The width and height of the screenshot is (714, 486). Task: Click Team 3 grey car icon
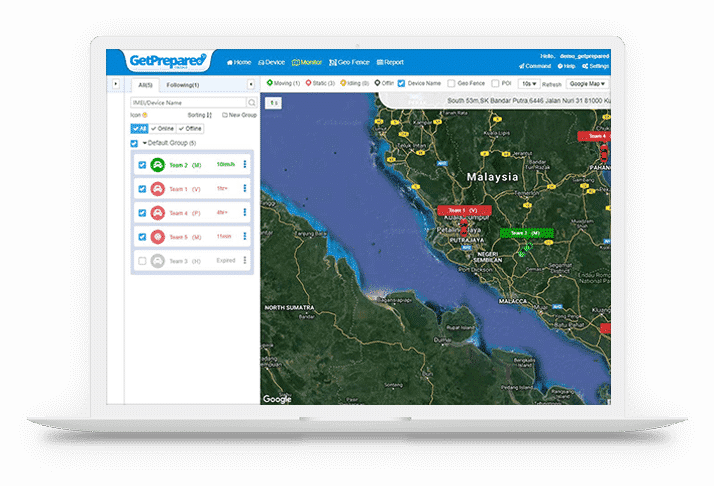click(158, 261)
